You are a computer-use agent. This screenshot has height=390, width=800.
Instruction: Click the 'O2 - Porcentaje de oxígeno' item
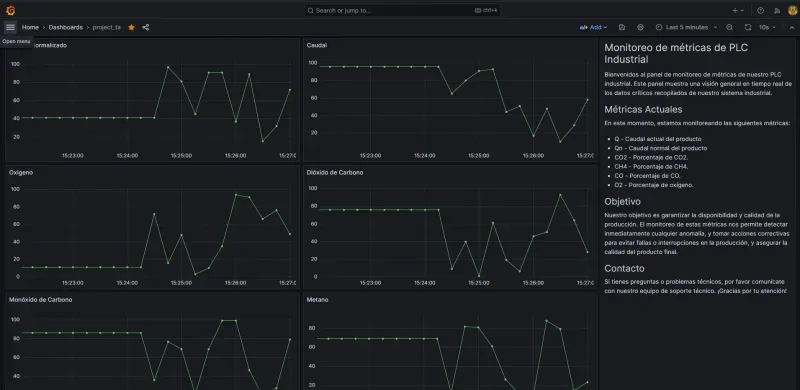tap(654, 185)
